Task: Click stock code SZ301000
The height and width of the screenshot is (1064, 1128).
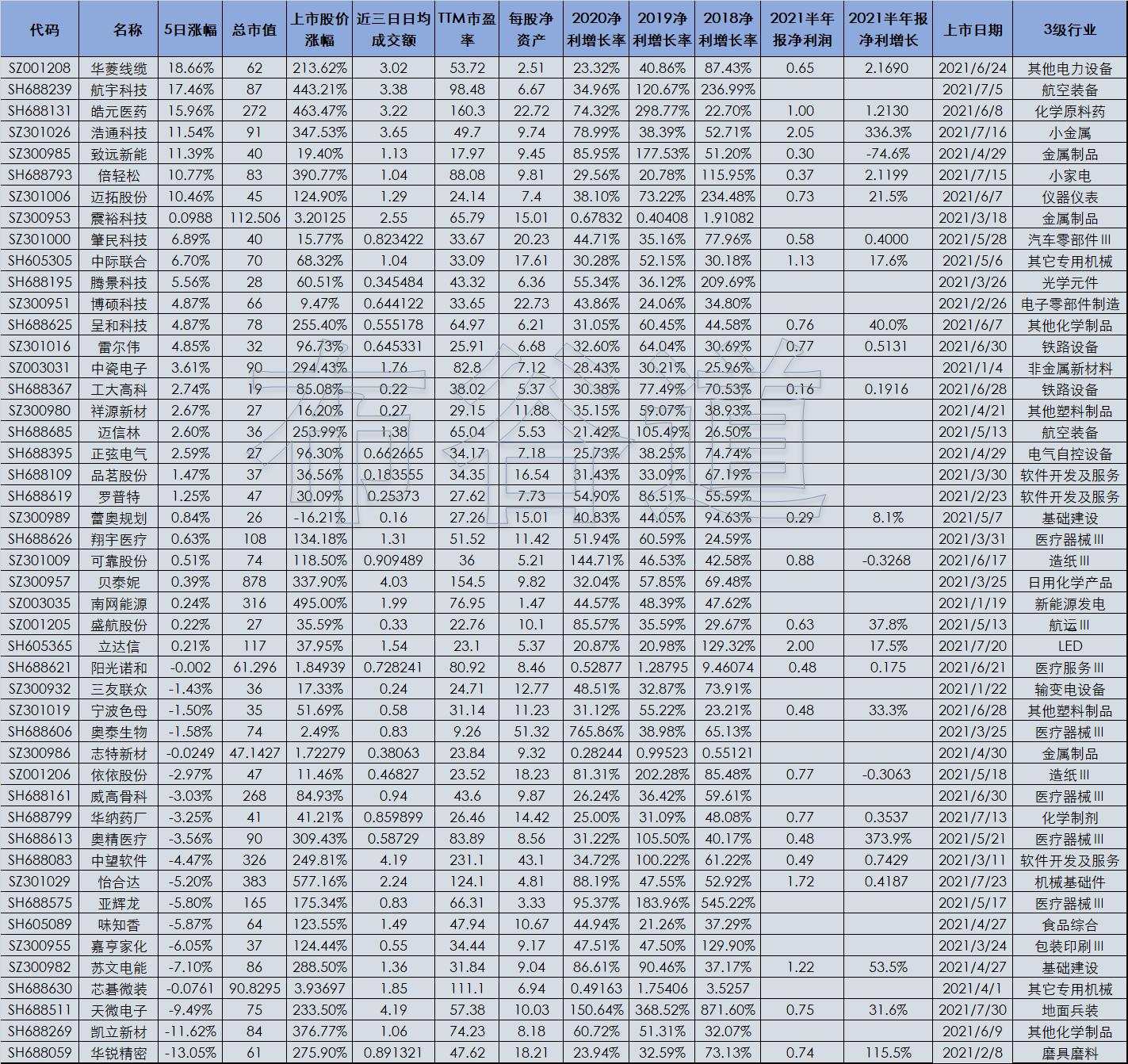Action: [x=40, y=239]
